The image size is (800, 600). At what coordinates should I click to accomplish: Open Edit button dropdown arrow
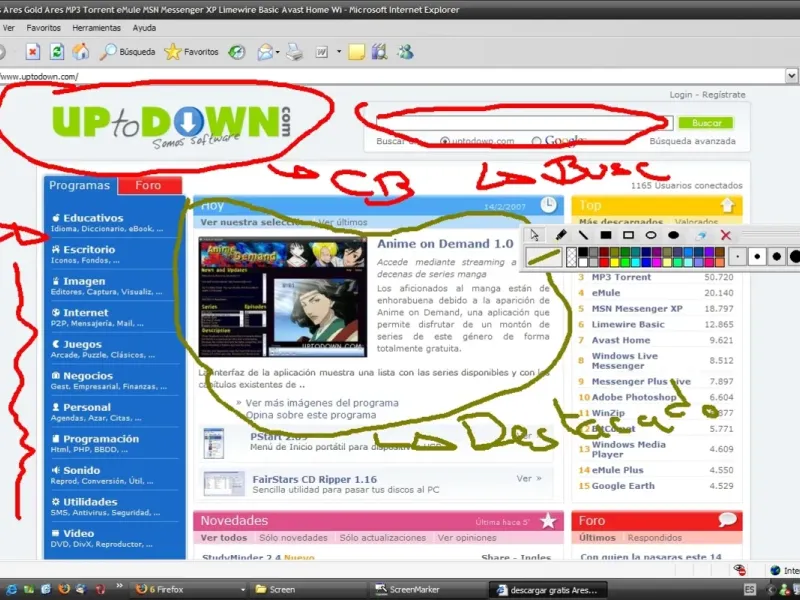[x=339, y=52]
